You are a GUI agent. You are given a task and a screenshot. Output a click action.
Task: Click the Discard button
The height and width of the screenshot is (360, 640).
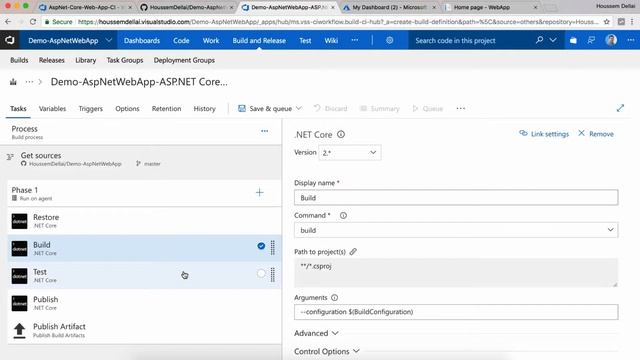click(331, 109)
